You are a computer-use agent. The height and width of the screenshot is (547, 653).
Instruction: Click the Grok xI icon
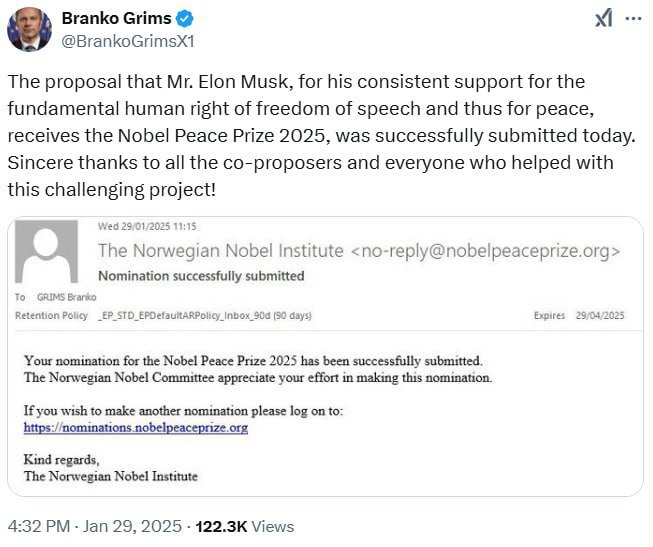604,19
